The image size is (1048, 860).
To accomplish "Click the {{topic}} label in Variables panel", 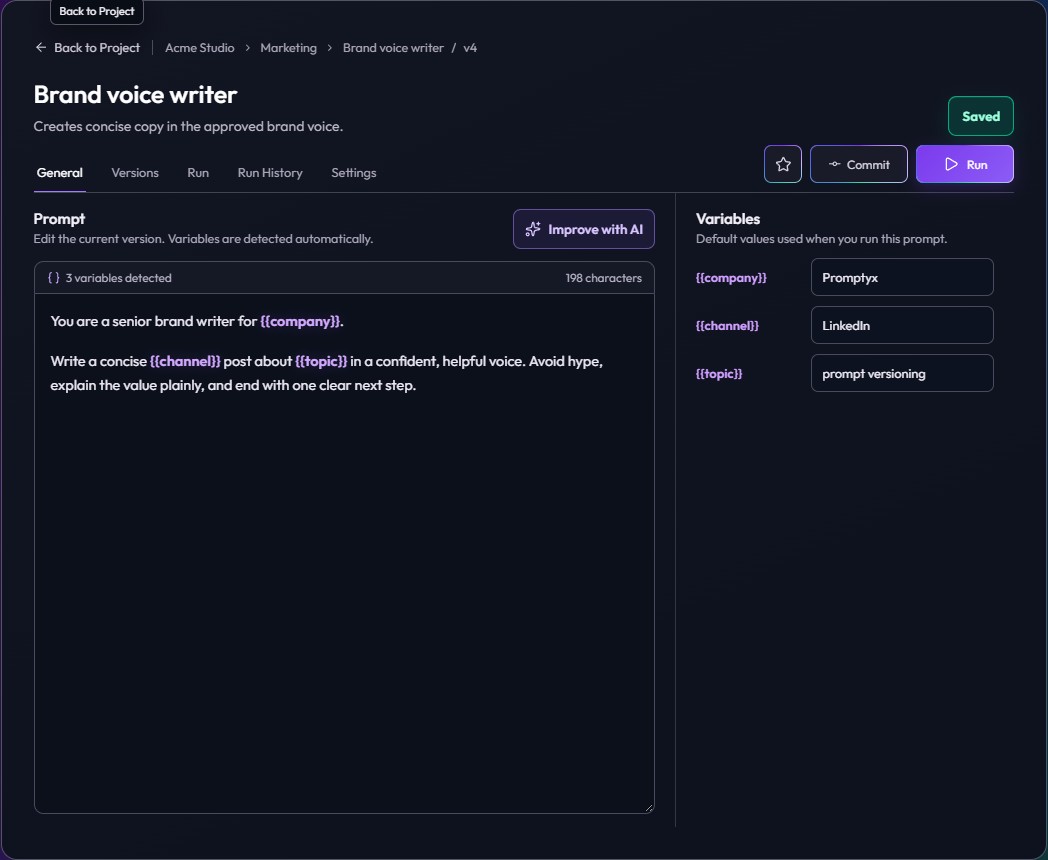I will click(719, 374).
